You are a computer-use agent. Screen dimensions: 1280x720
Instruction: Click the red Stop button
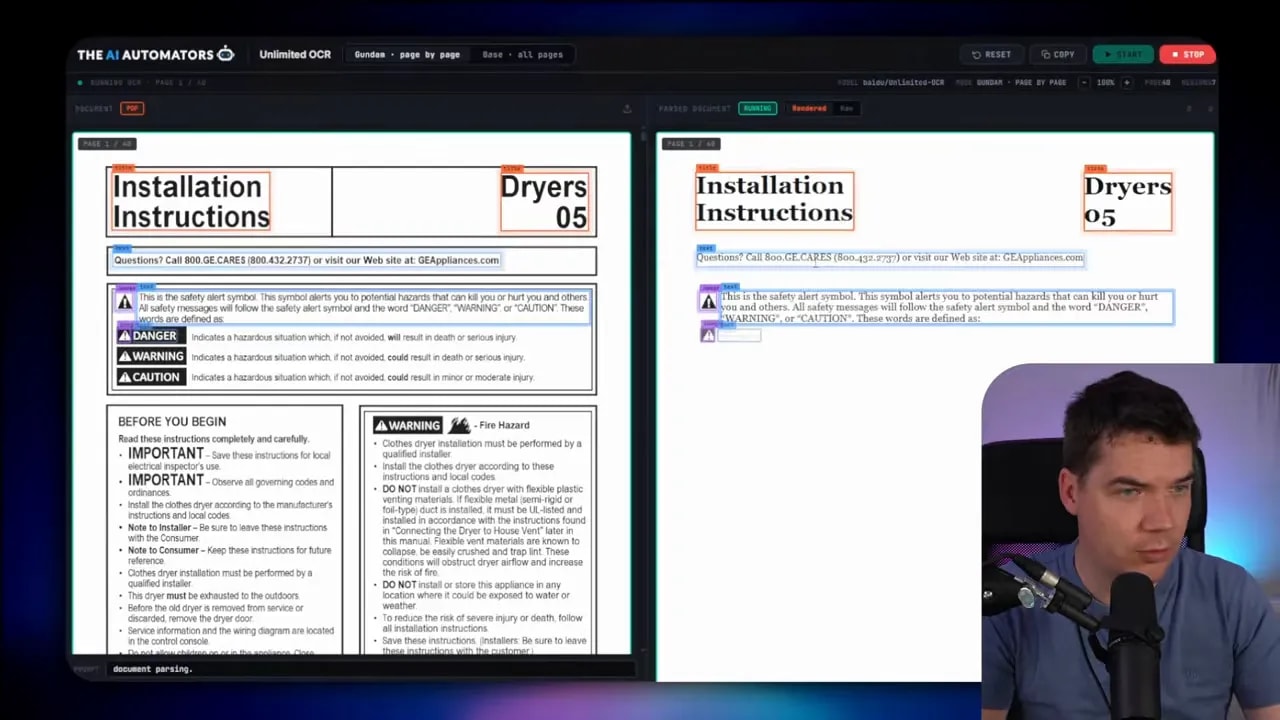[1188, 54]
